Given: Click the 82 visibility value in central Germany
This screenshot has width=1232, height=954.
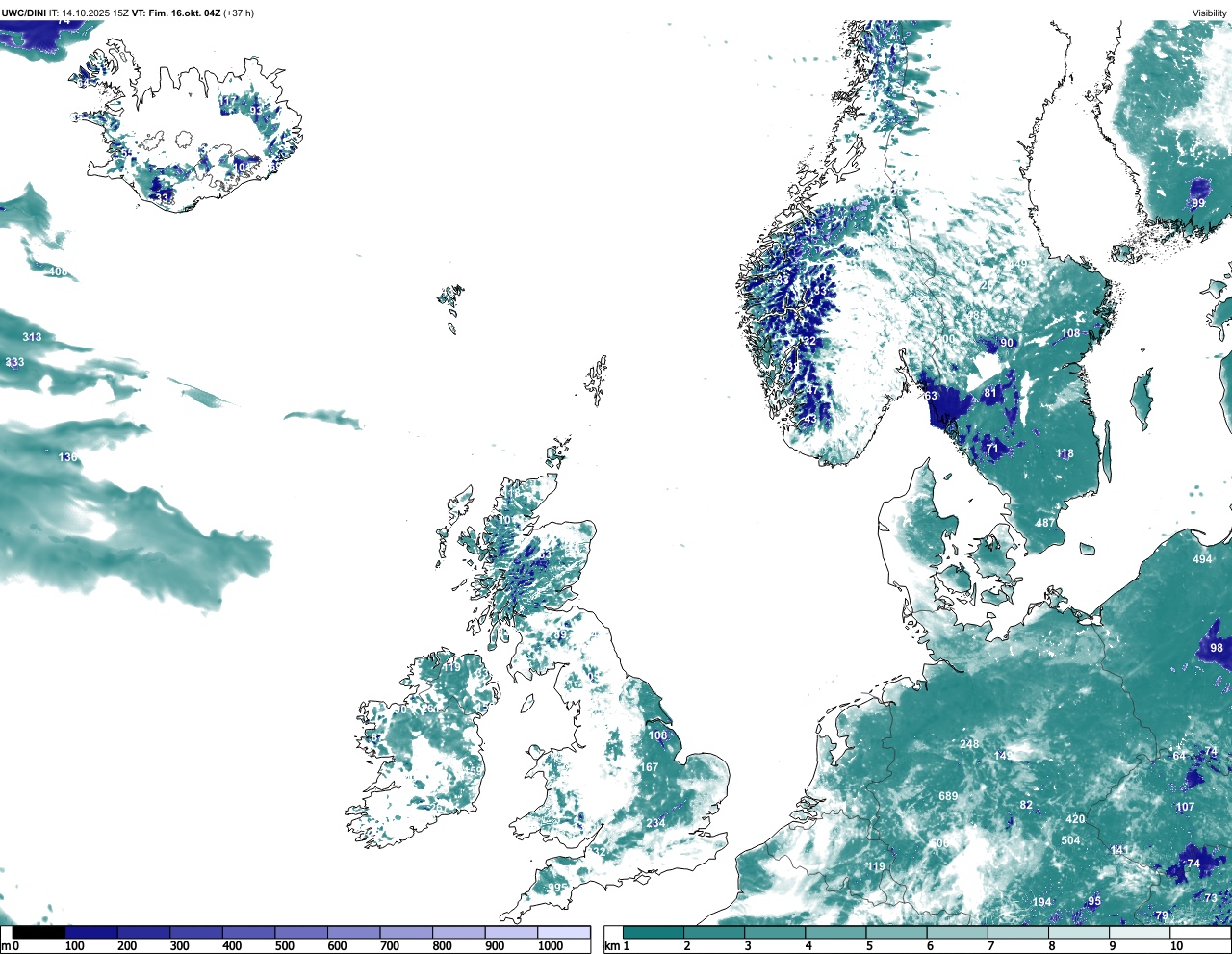Looking at the screenshot, I should pyautogui.click(x=1026, y=806).
